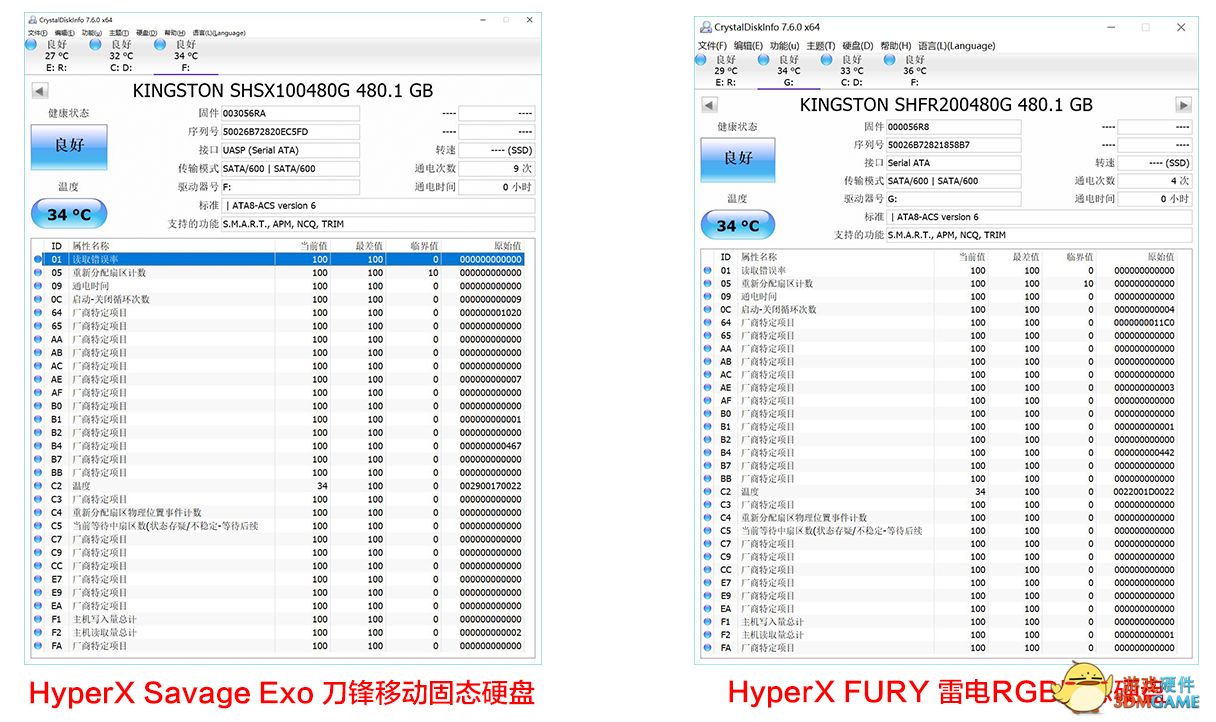Open 主题(T) menu in the SHFR200480G window
This screenshot has height=722, width=1216.
coord(820,46)
